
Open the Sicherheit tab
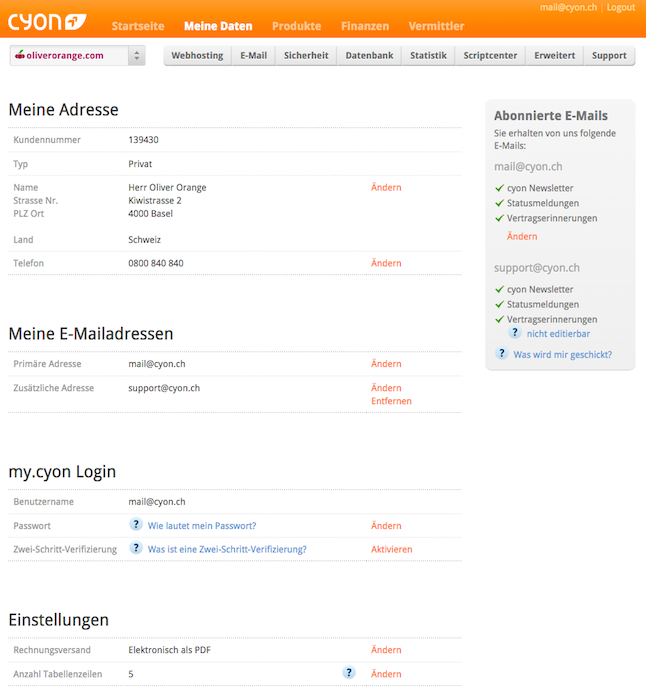click(306, 56)
